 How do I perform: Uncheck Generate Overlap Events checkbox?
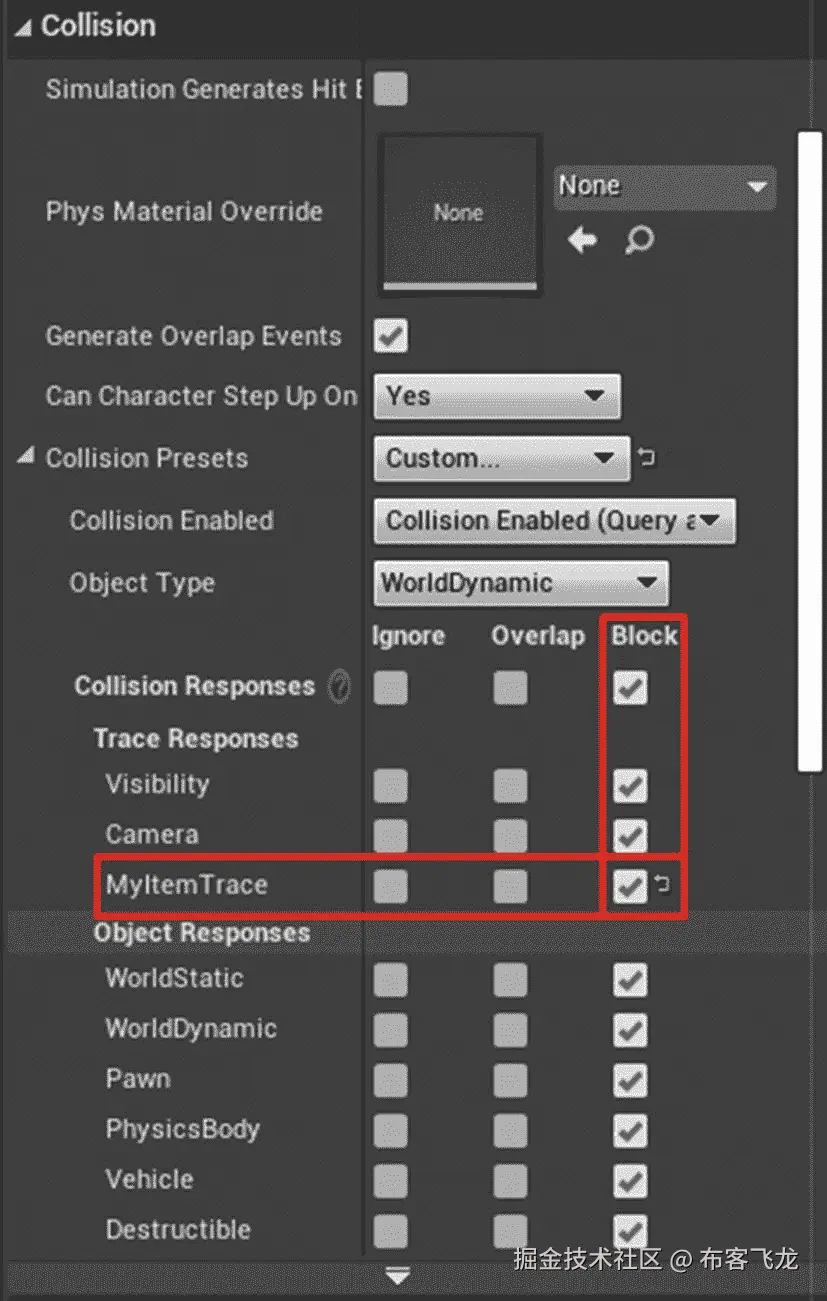tap(391, 336)
